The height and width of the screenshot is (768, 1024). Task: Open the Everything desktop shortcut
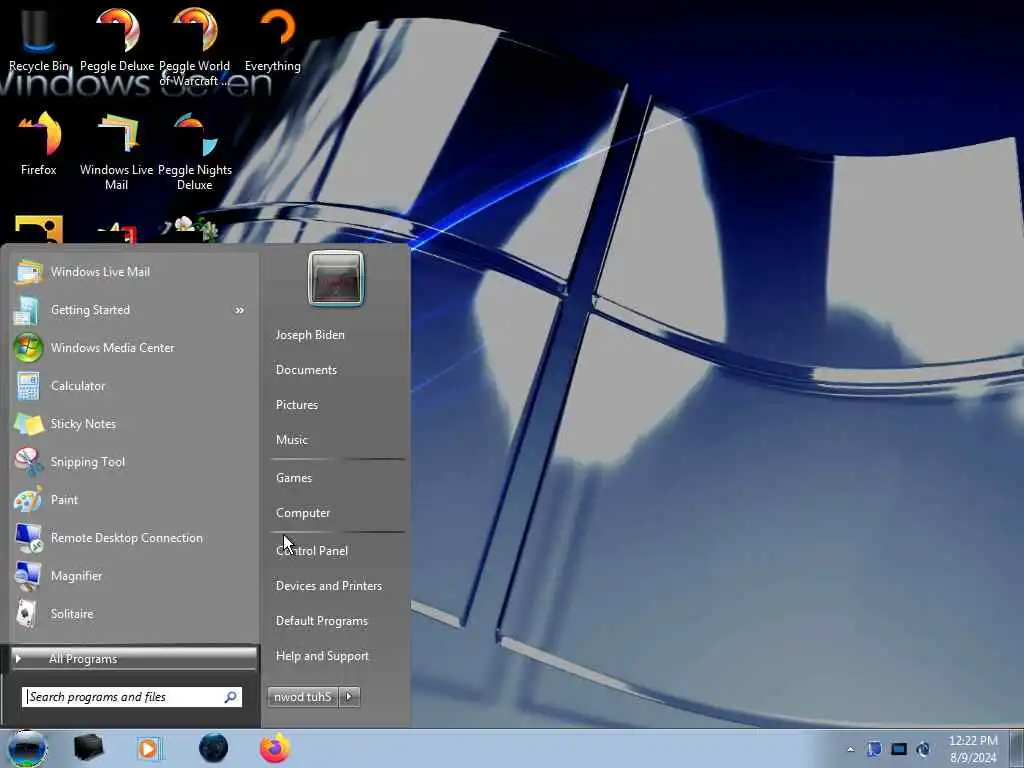point(273,39)
